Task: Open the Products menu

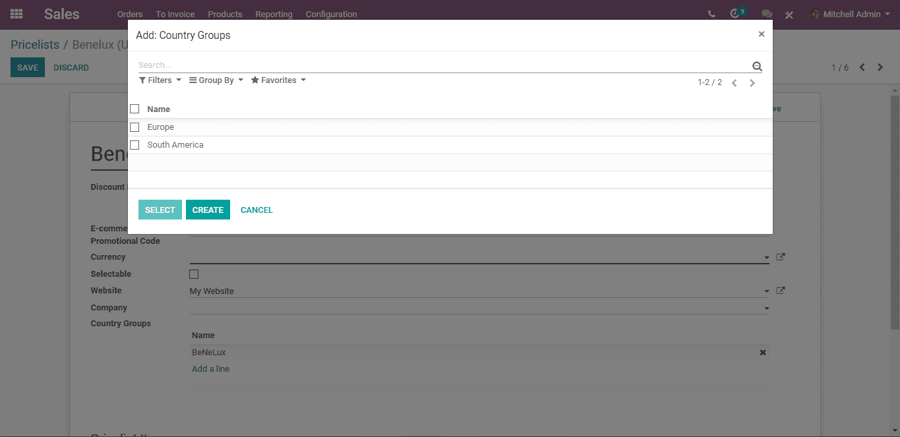Action: [x=225, y=14]
